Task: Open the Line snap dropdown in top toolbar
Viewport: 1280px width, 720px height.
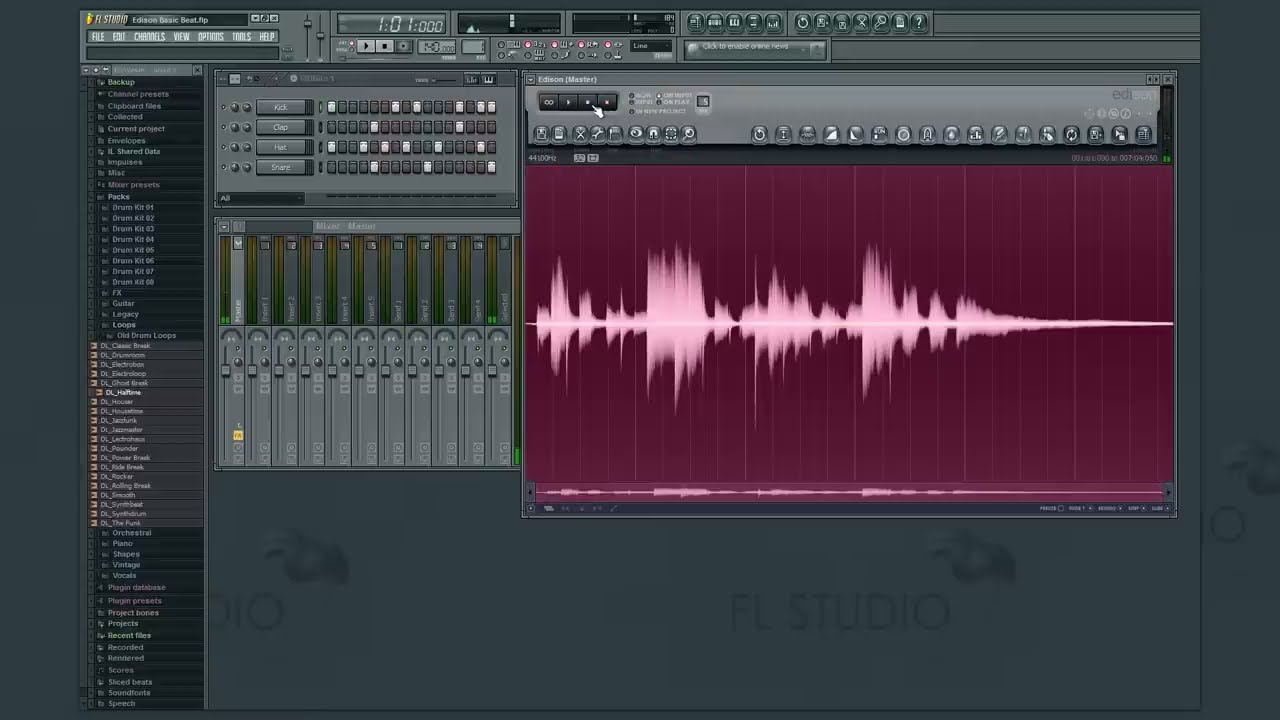Action: click(x=653, y=46)
